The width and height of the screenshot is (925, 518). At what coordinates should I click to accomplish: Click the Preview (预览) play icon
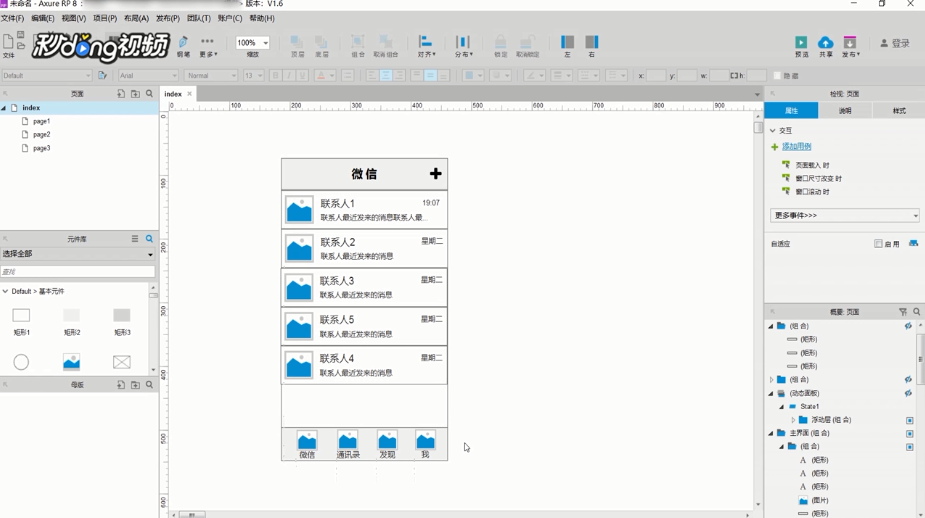801,45
